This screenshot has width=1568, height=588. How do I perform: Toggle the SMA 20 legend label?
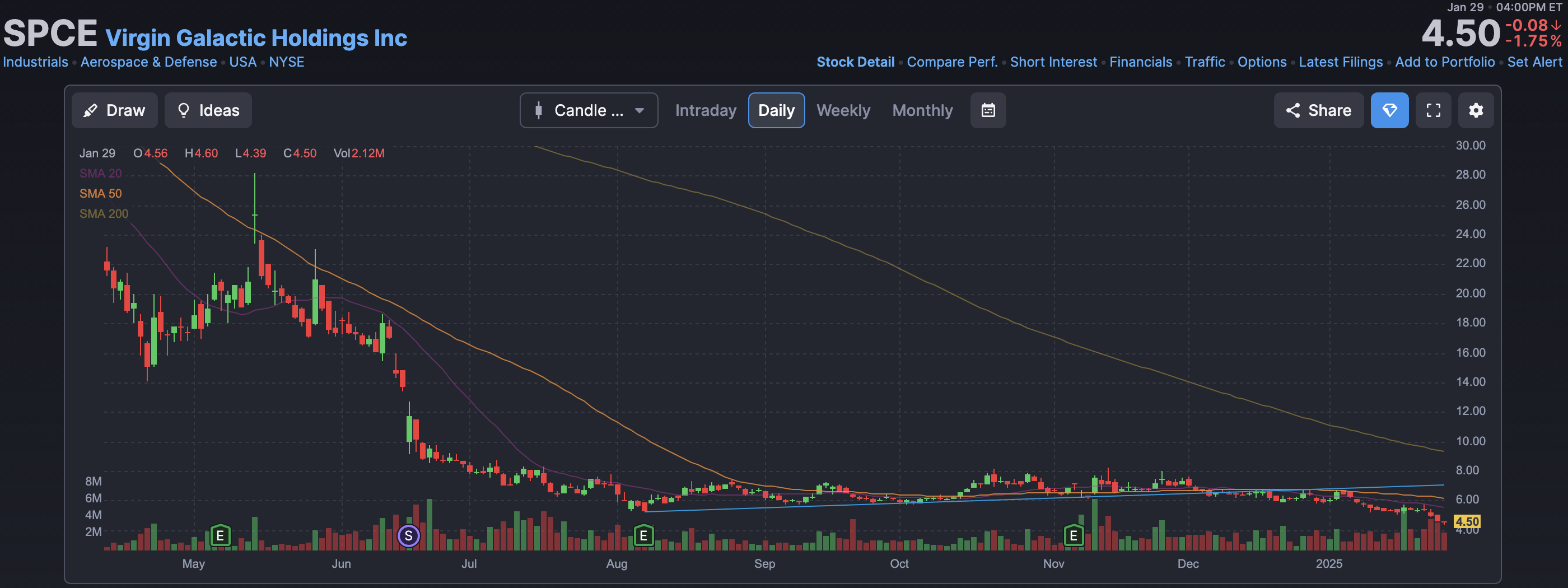100,174
